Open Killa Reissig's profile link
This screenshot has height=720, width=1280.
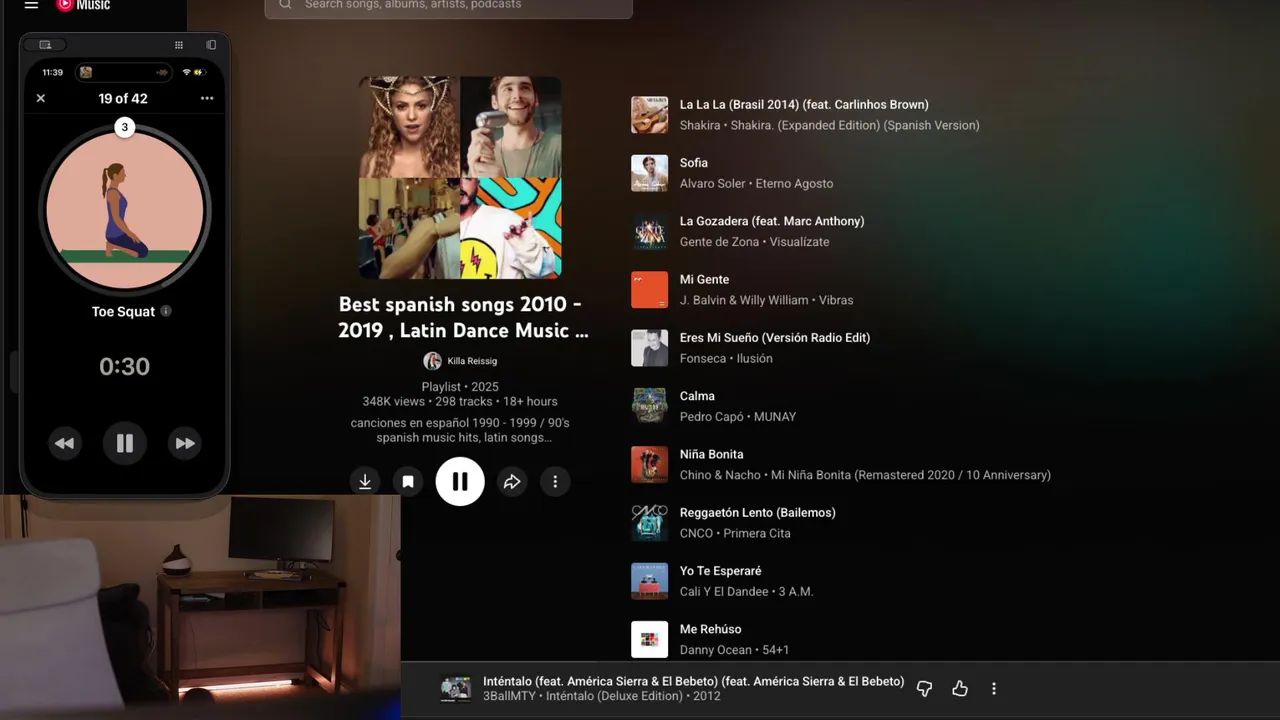coord(460,361)
